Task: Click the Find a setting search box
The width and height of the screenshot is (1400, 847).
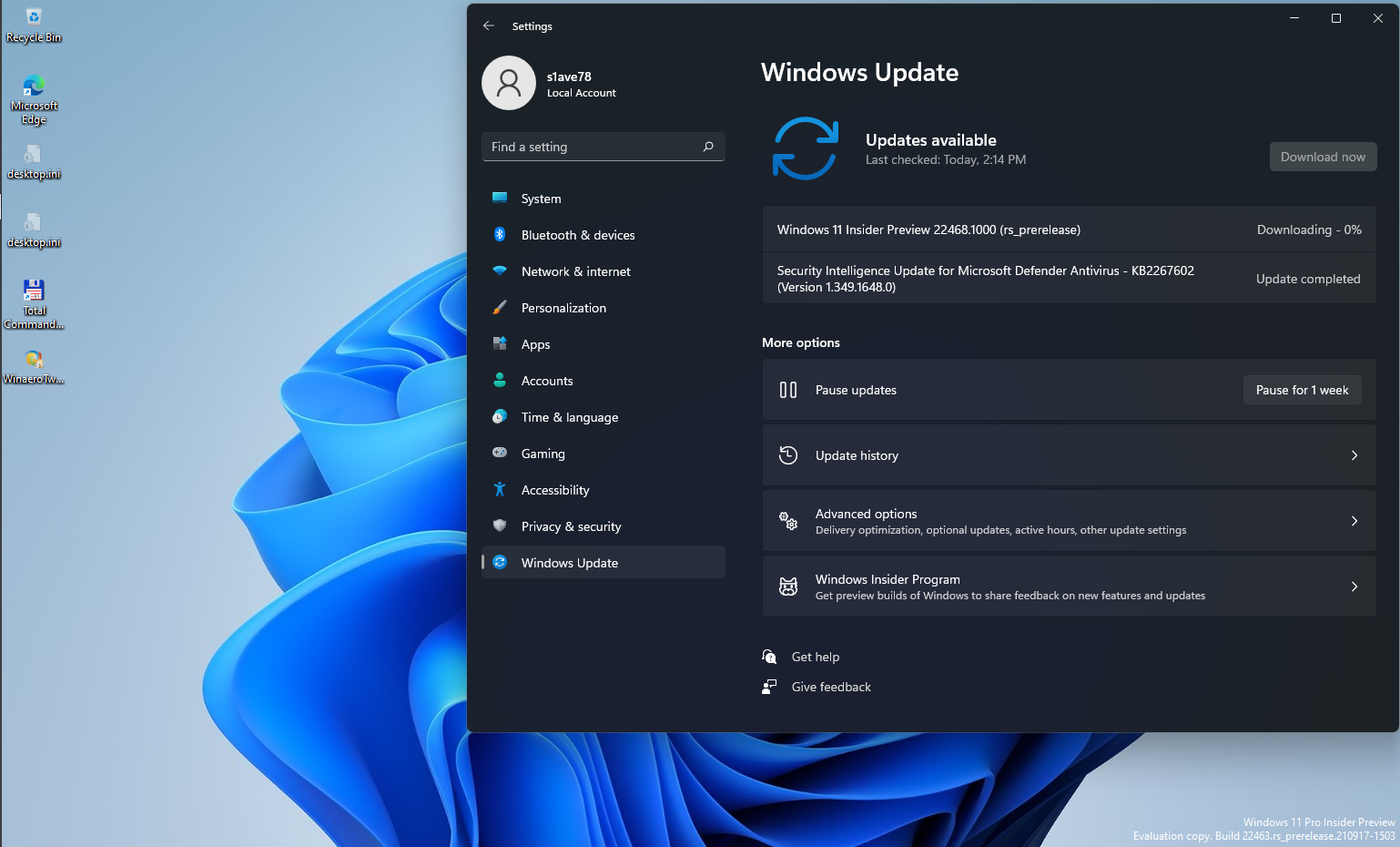Action: (604, 147)
